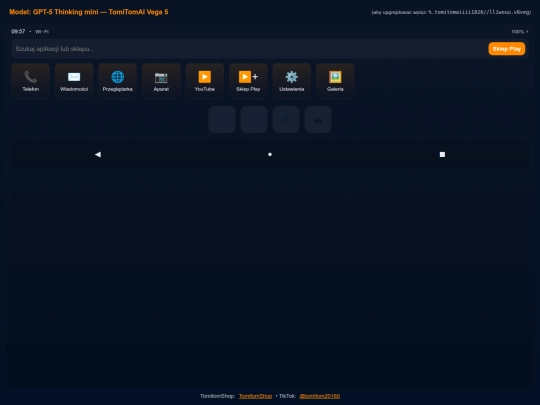The width and height of the screenshot is (540, 405).
Task: Tap the home circle navigation button
Action: 270,154
